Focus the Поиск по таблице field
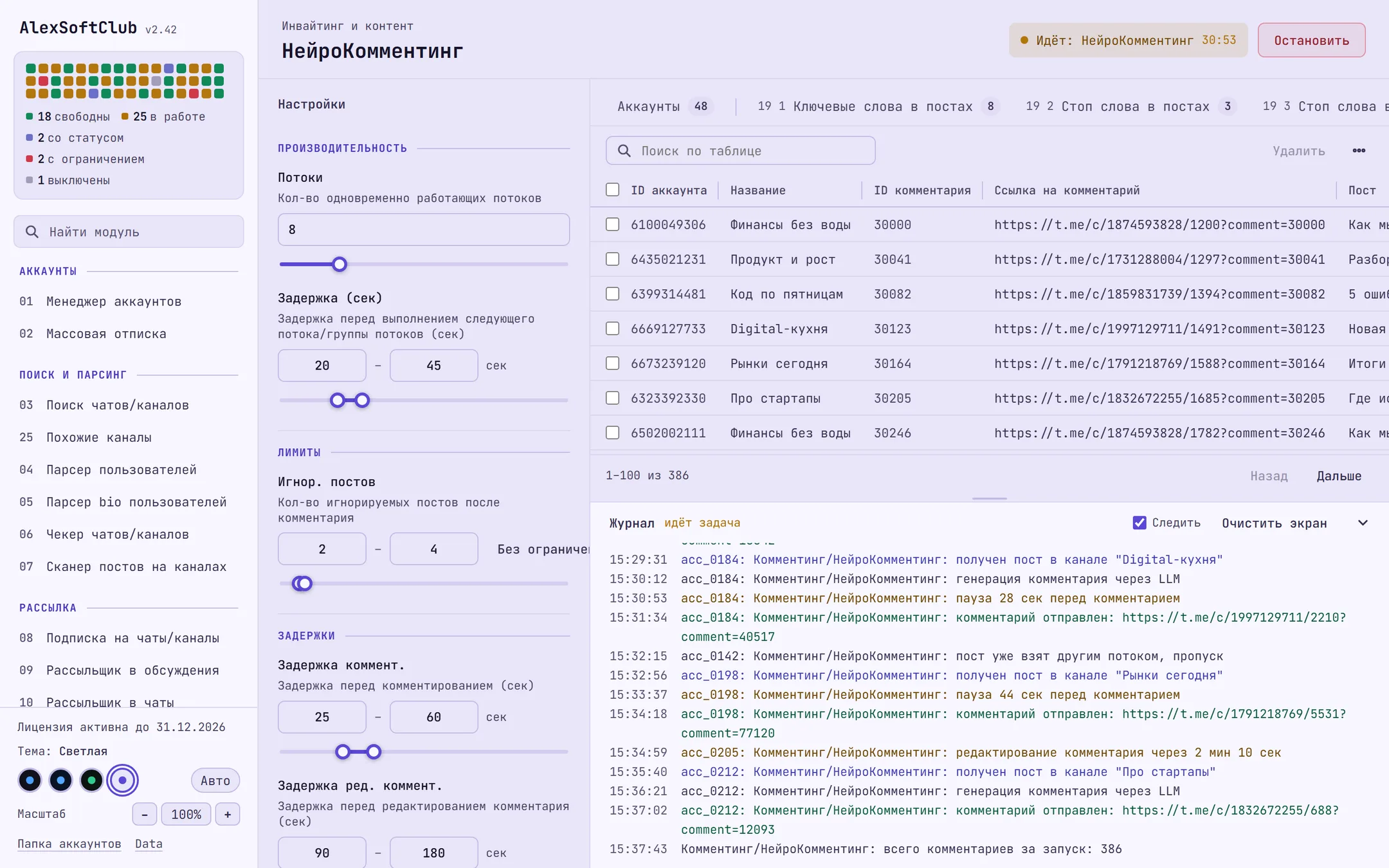Image resolution: width=1389 pixels, height=868 pixels. pos(741,150)
